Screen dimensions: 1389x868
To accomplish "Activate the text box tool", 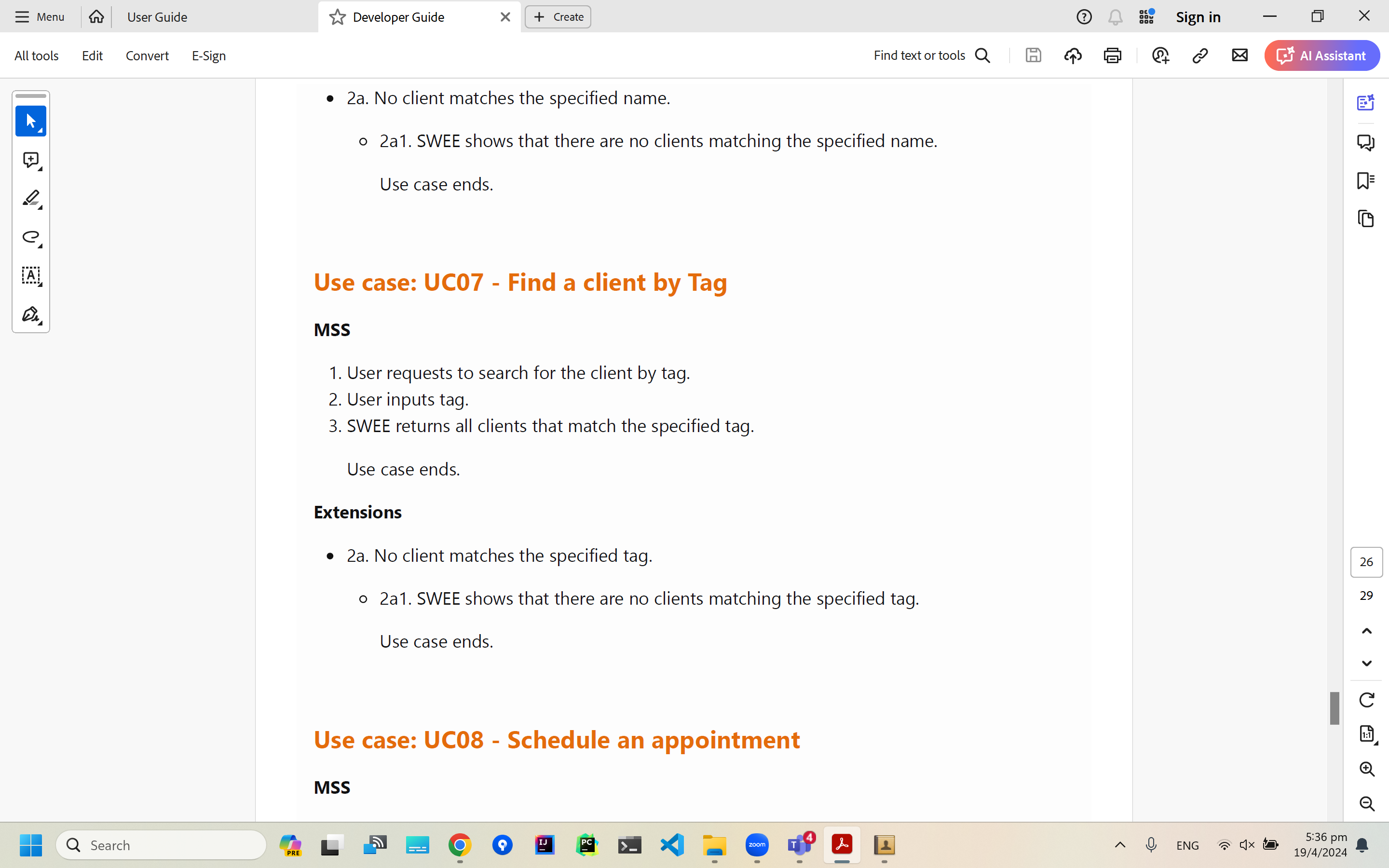I will pos(30,275).
